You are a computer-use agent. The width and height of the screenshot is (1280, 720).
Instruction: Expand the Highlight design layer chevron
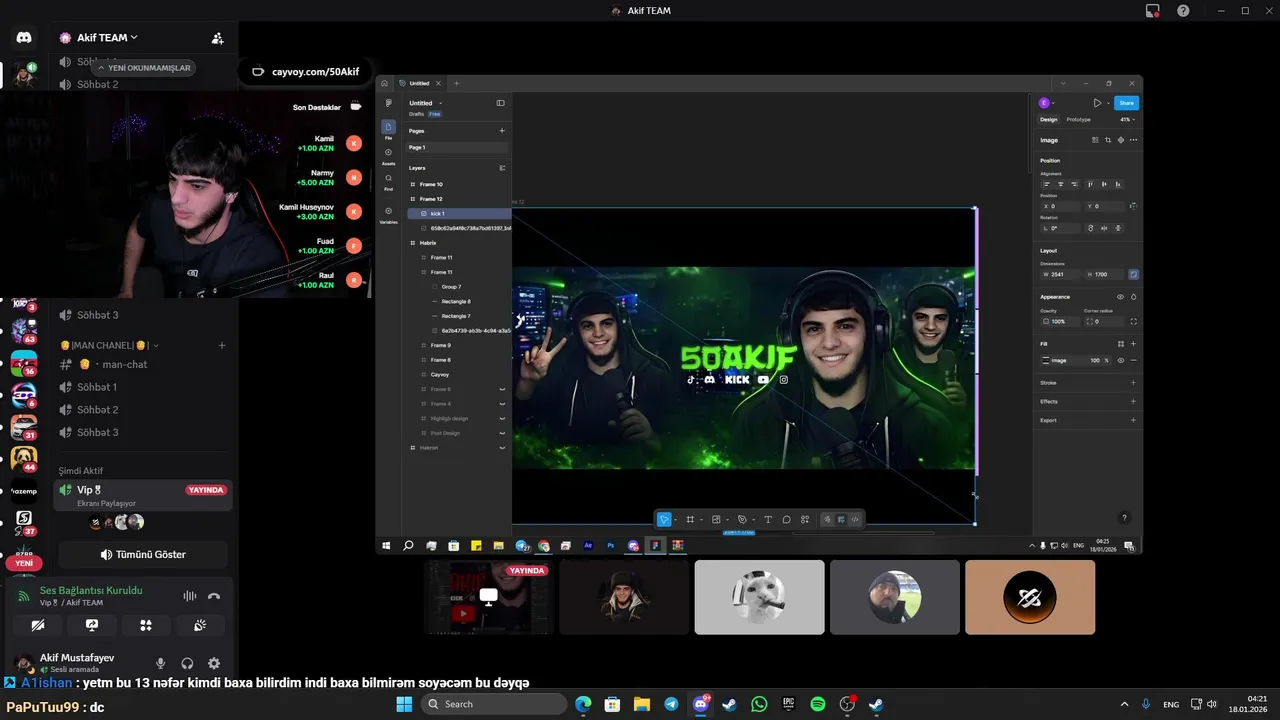(502, 418)
